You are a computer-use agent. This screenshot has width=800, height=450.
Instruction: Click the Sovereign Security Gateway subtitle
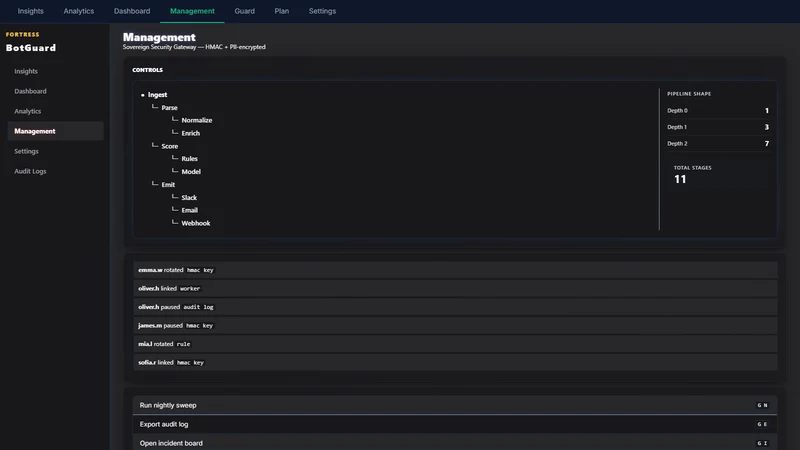coord(194,47)
